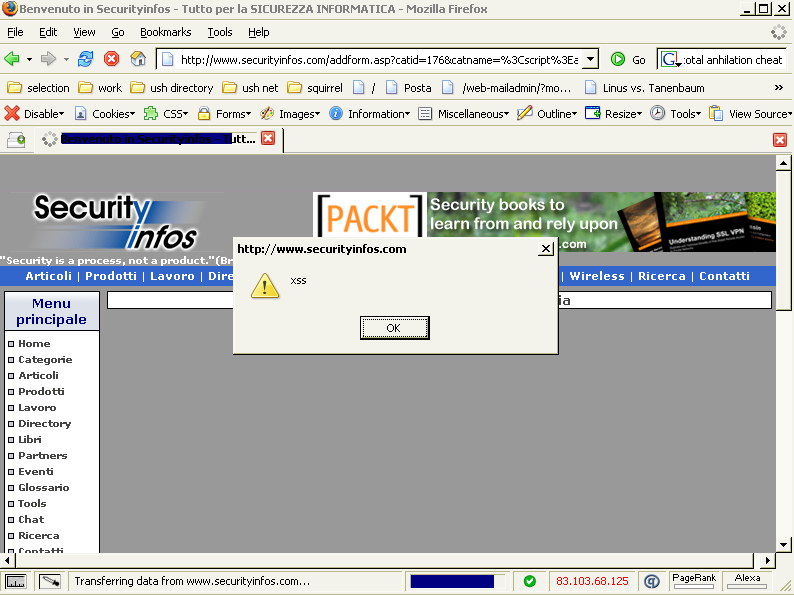This screenshot has height=595, width=794.
Task: Click OK in the xss alert dialog
Action: click(x=394, y=328)
